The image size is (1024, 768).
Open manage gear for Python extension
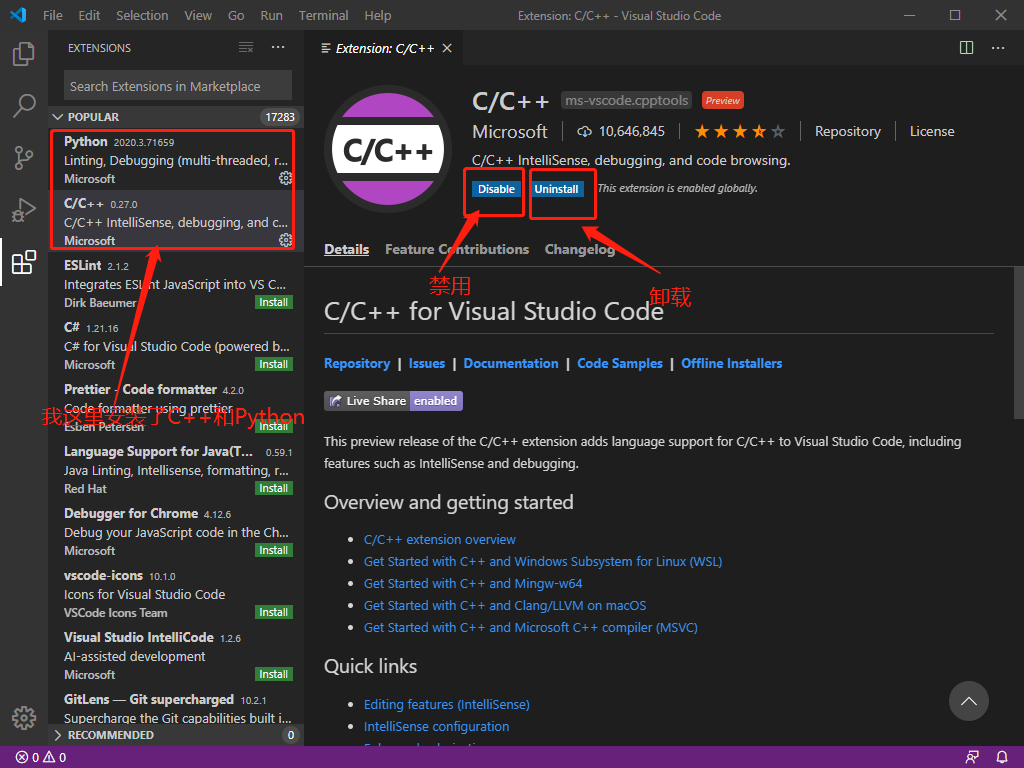pos(285,178)
